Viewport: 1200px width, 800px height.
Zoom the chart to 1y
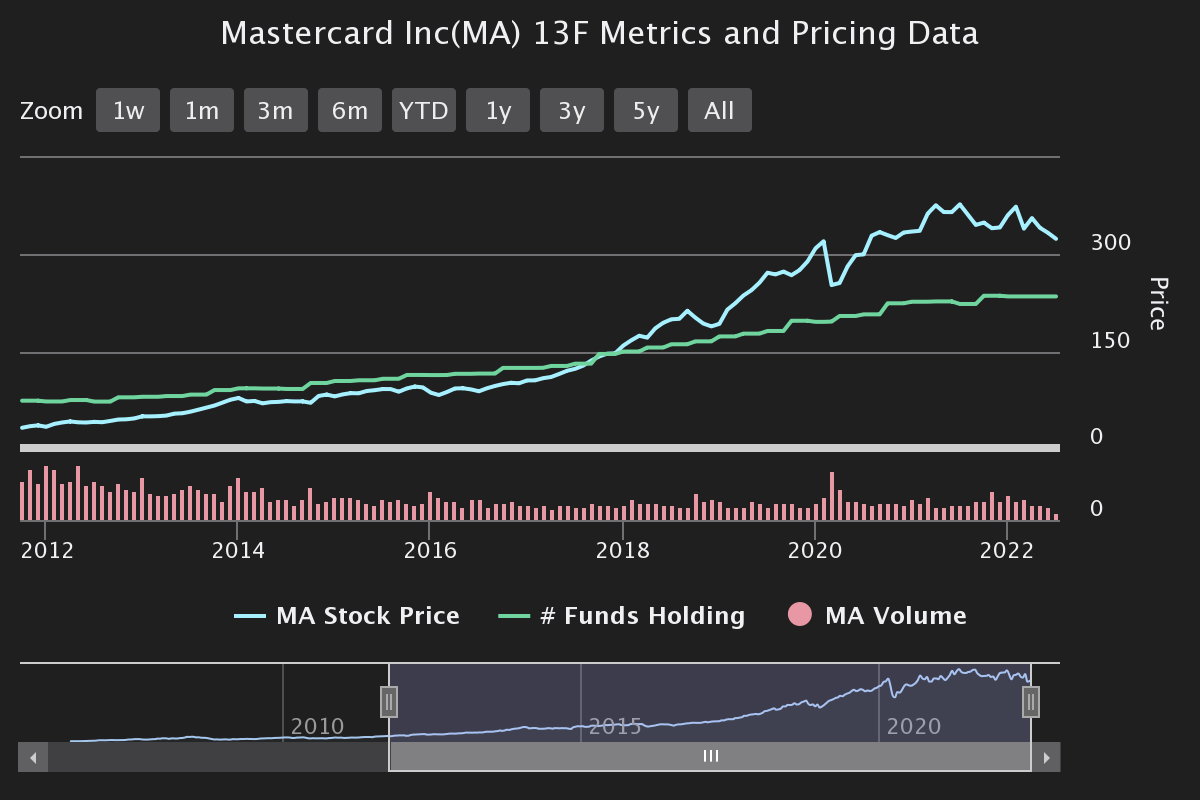[x=498, y=110]
